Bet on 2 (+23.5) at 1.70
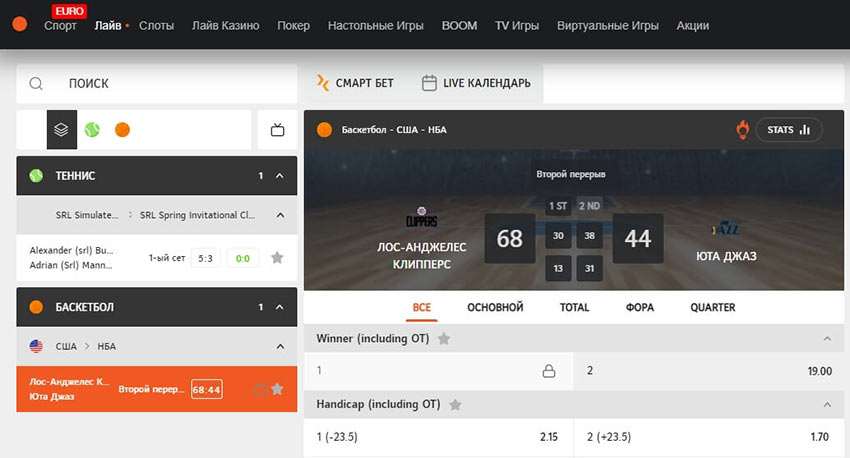Image resolution: width=850 pixels, height=458 pixels. [x=709, y=437]
